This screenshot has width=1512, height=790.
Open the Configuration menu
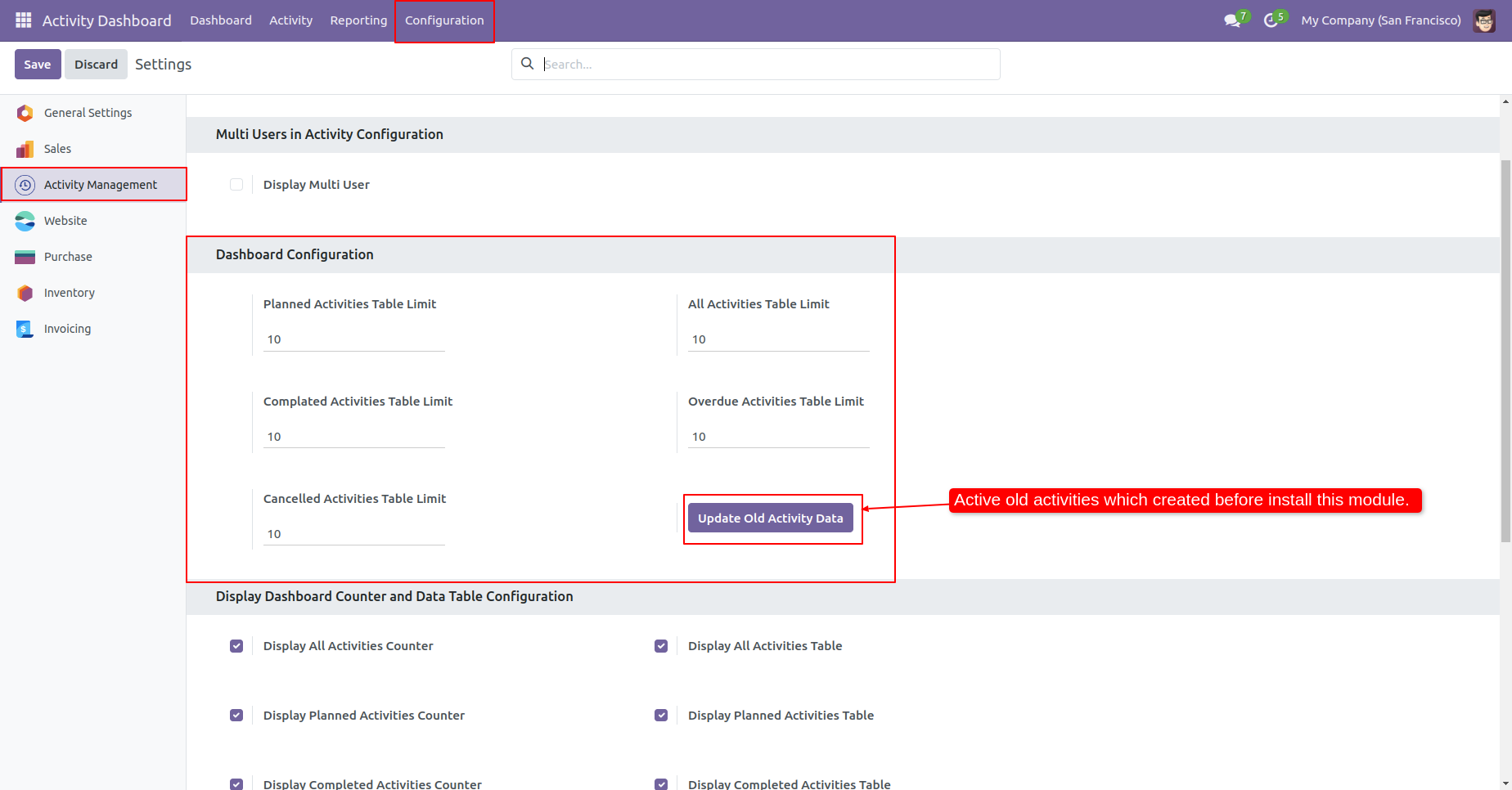pyautogui.click(x=444, y=20)
